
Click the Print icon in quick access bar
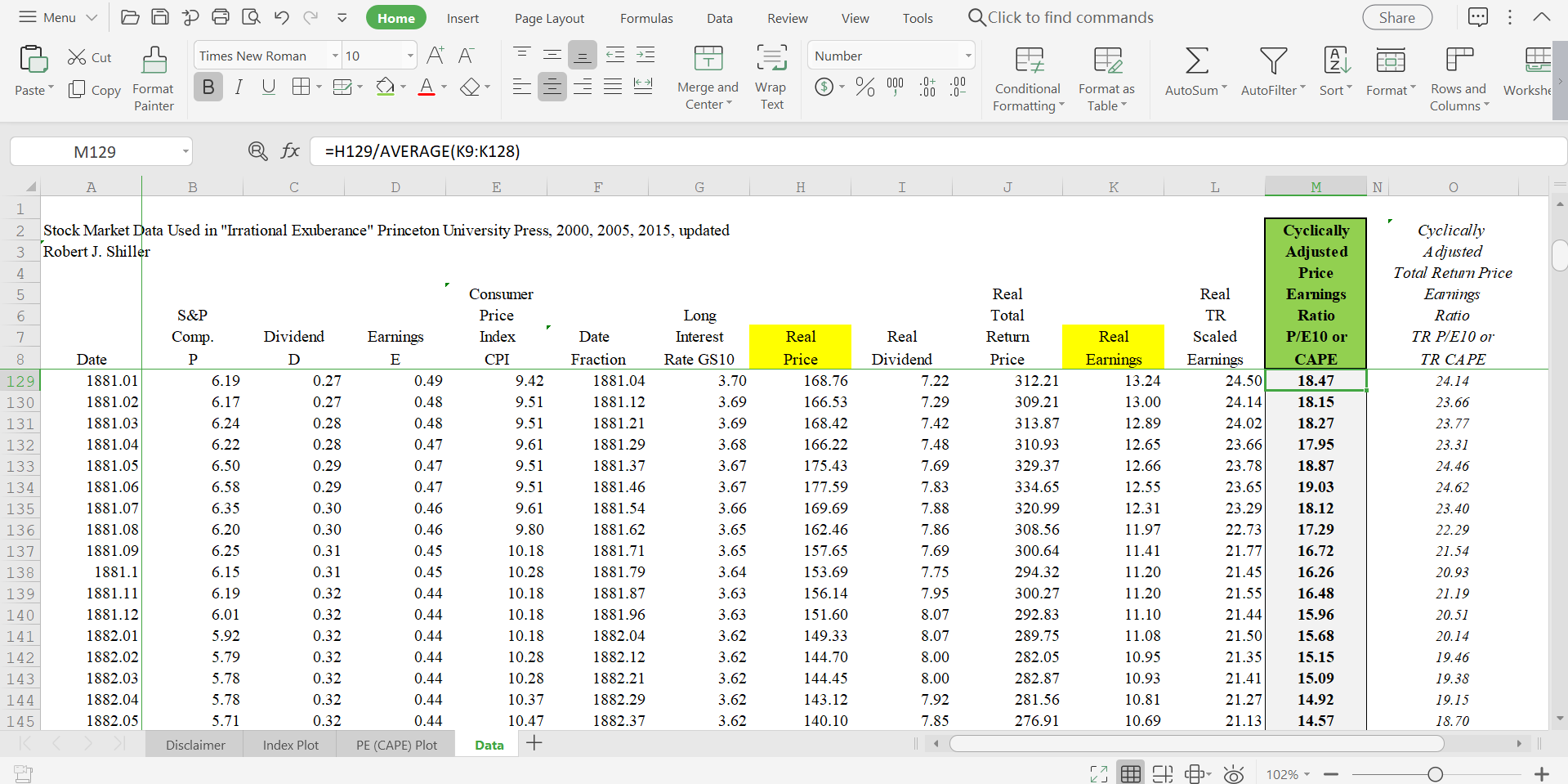point(221,17)
